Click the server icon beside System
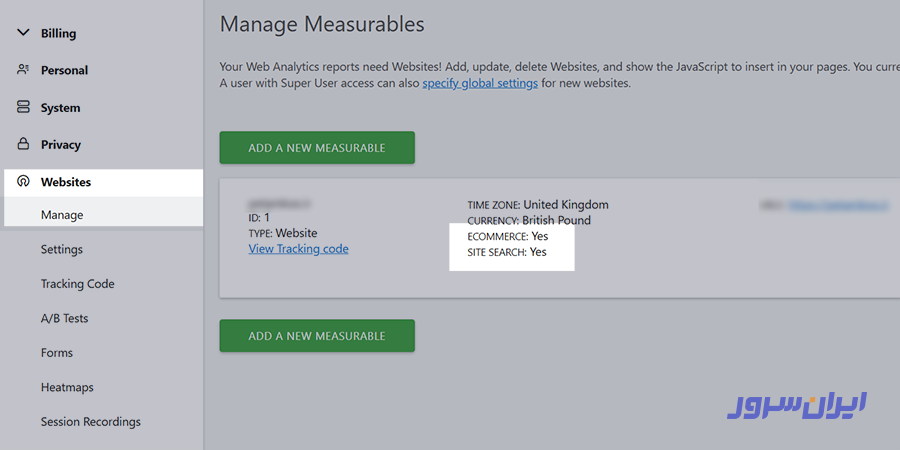 coord(23,108)
